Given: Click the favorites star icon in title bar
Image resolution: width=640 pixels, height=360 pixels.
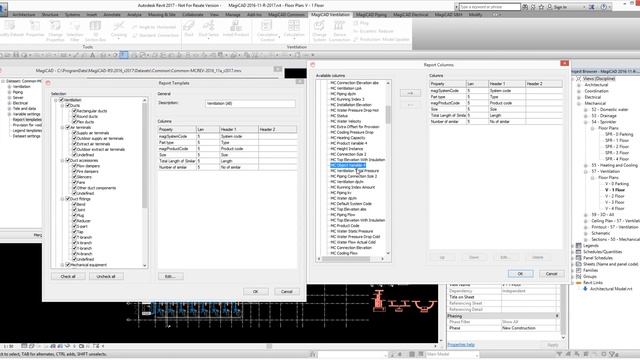Looking at the screenshot, I should (x=541, y=7).
